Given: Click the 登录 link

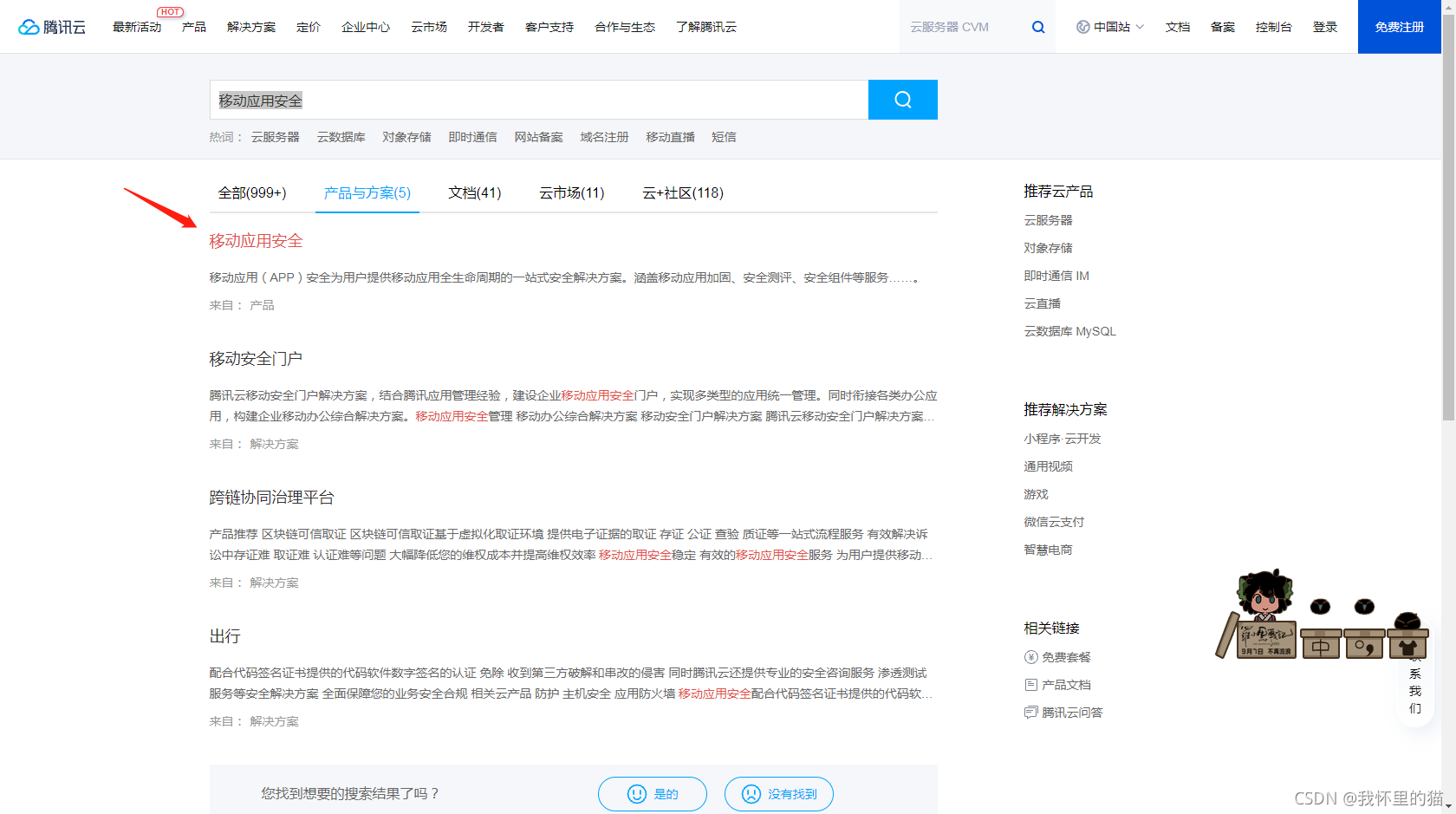Looking at the screenshot, I should click(1325, 27).
